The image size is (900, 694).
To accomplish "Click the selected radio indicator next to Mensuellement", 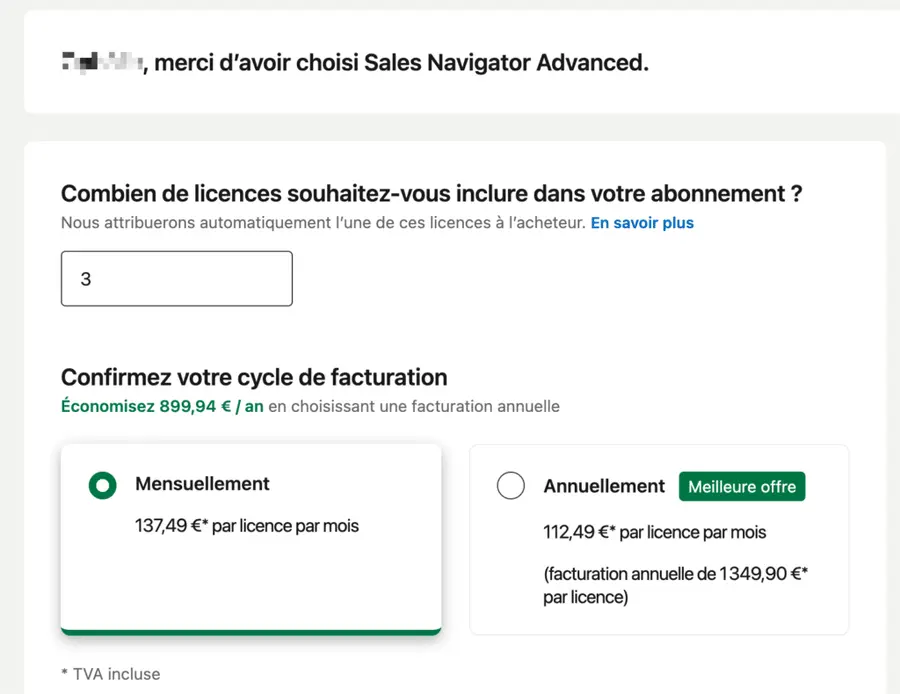I will pyautogui.click(x=102, y=485).
